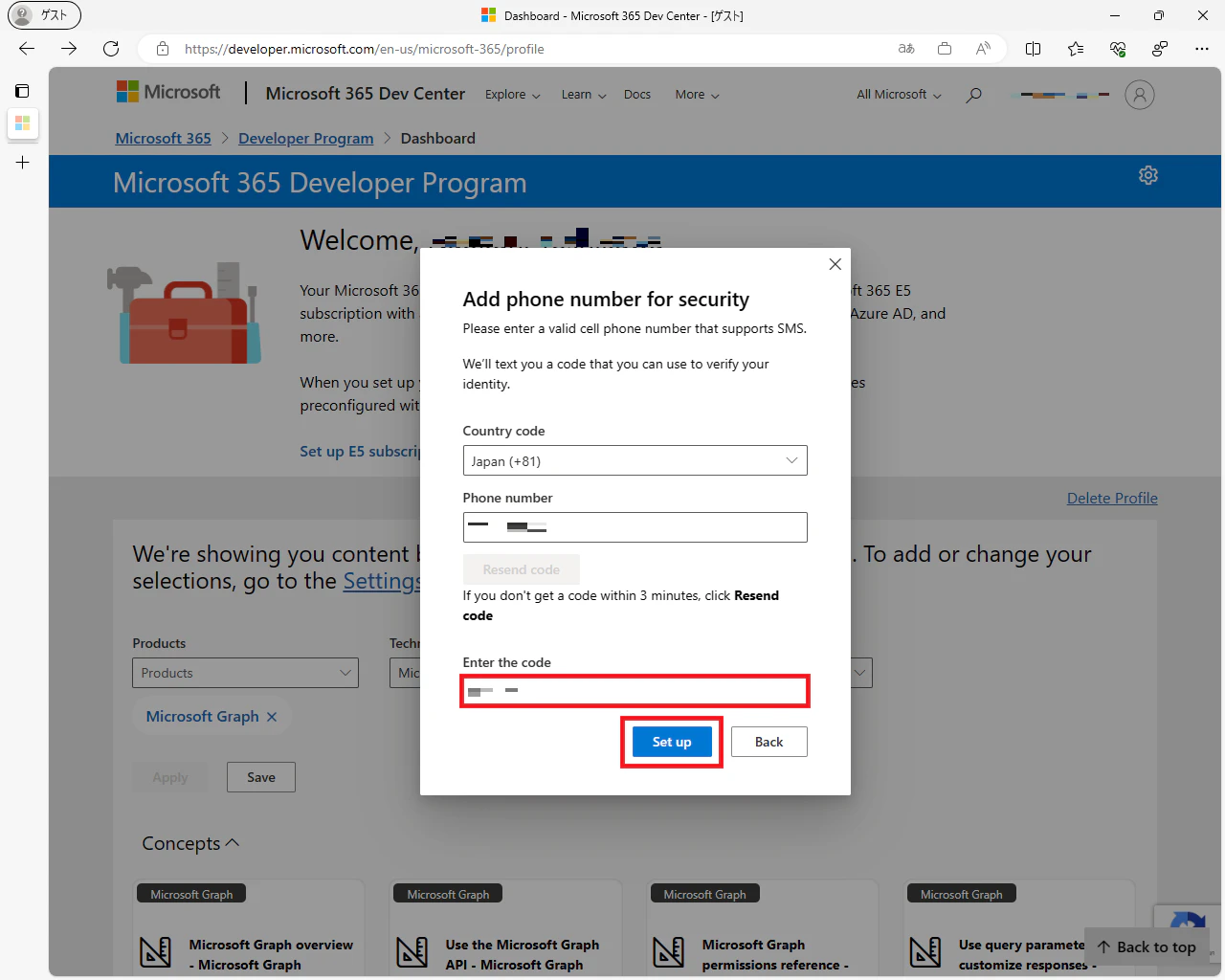The width and height of the screenshot is (1225, 980).
Task: Open the Japanese translate icon in address bar
Action: pos(906,49)
